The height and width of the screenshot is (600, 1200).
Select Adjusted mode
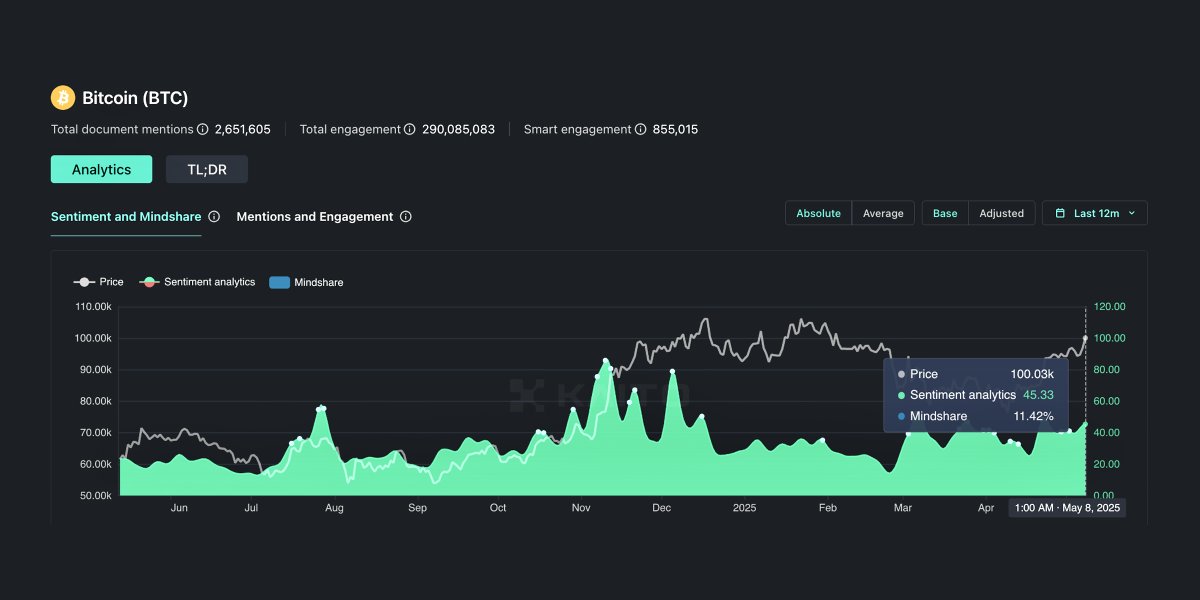1001,213
